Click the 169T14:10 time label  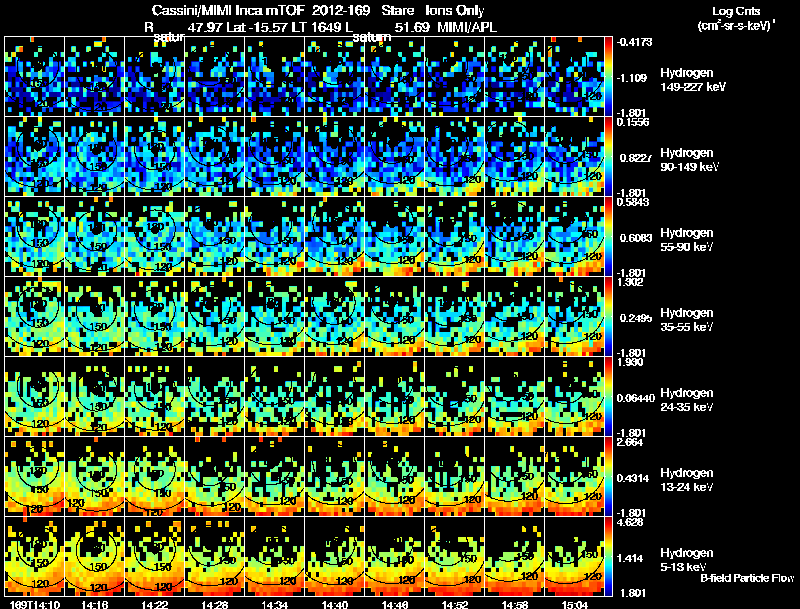35,605
